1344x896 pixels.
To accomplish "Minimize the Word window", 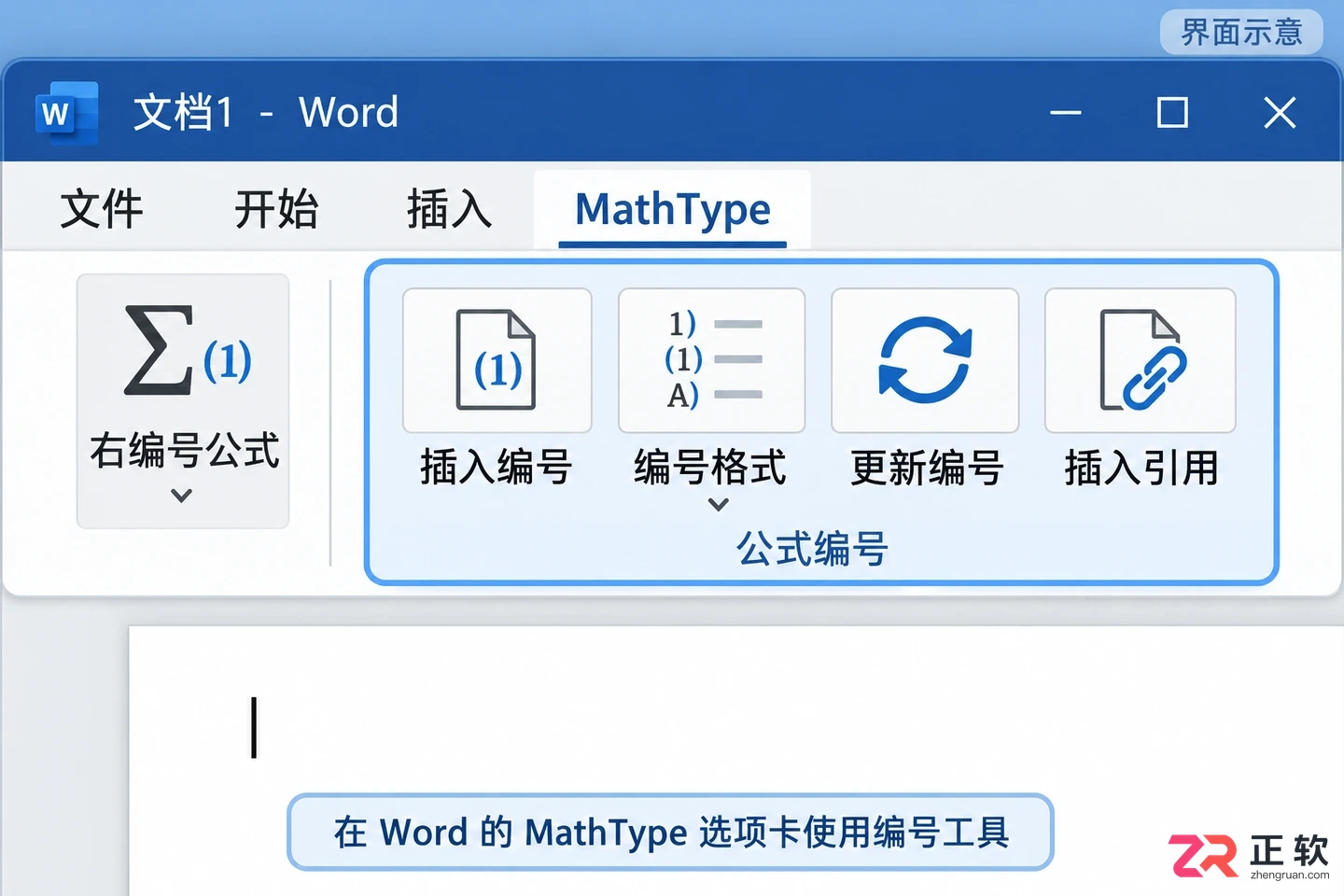I will [1065, 113].
